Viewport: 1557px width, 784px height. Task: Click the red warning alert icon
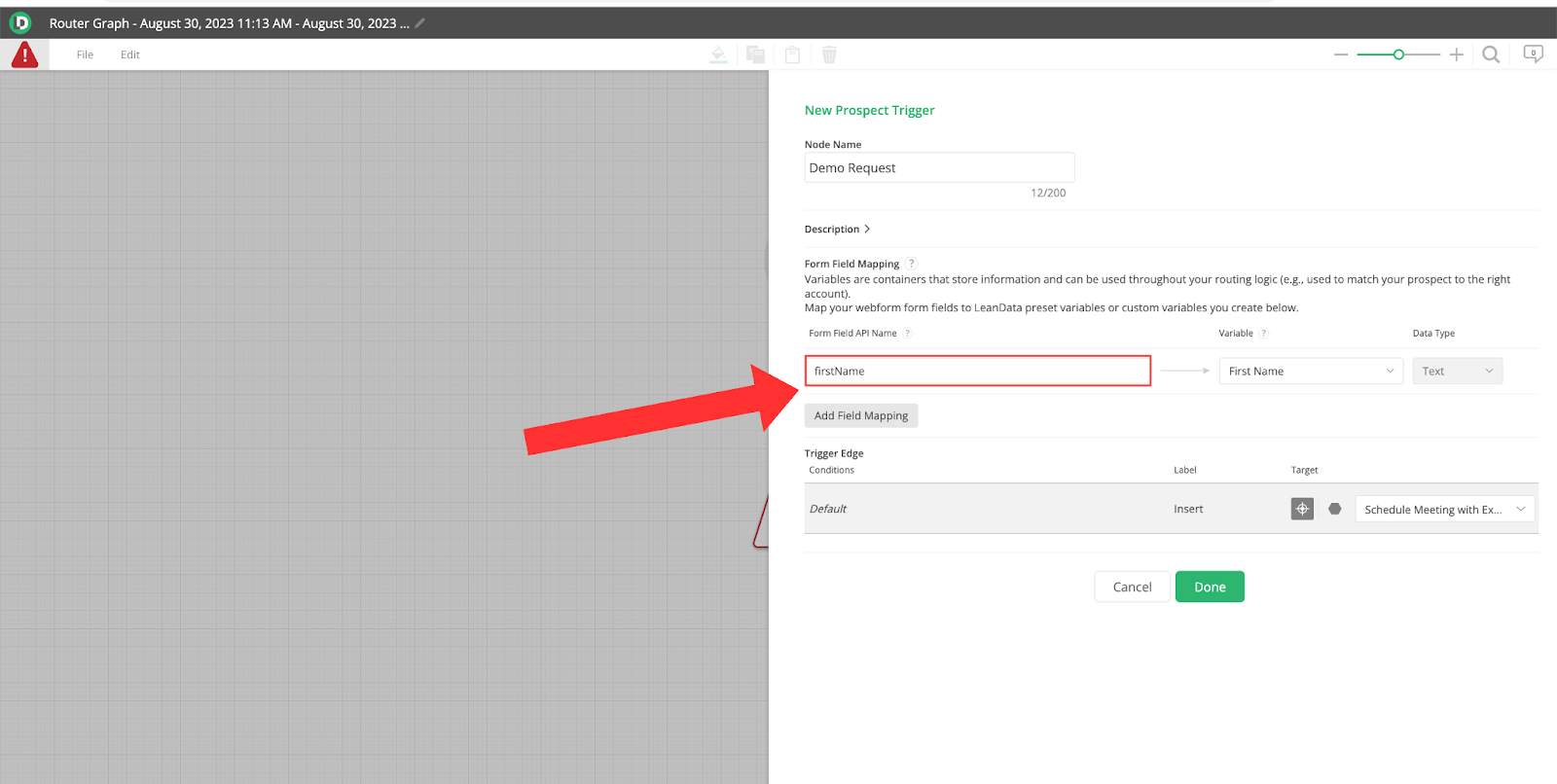coord(24,54)
